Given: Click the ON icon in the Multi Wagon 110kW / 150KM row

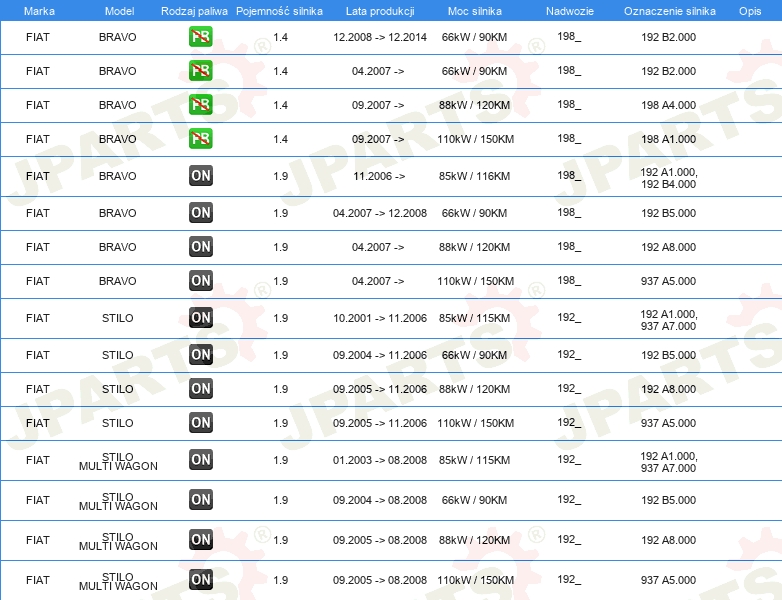Looking at the screenshot, I should point(200,579).
